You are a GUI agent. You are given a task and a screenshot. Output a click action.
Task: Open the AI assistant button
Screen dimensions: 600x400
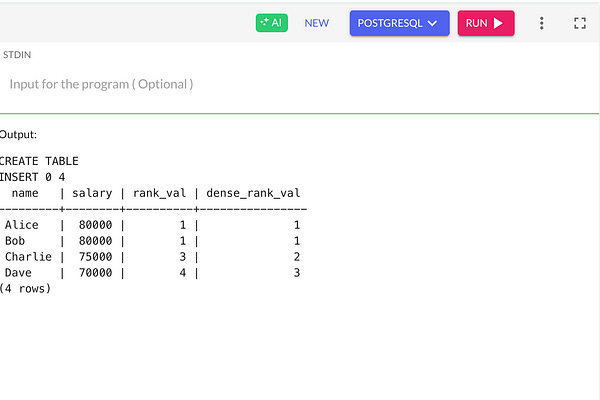272,23
